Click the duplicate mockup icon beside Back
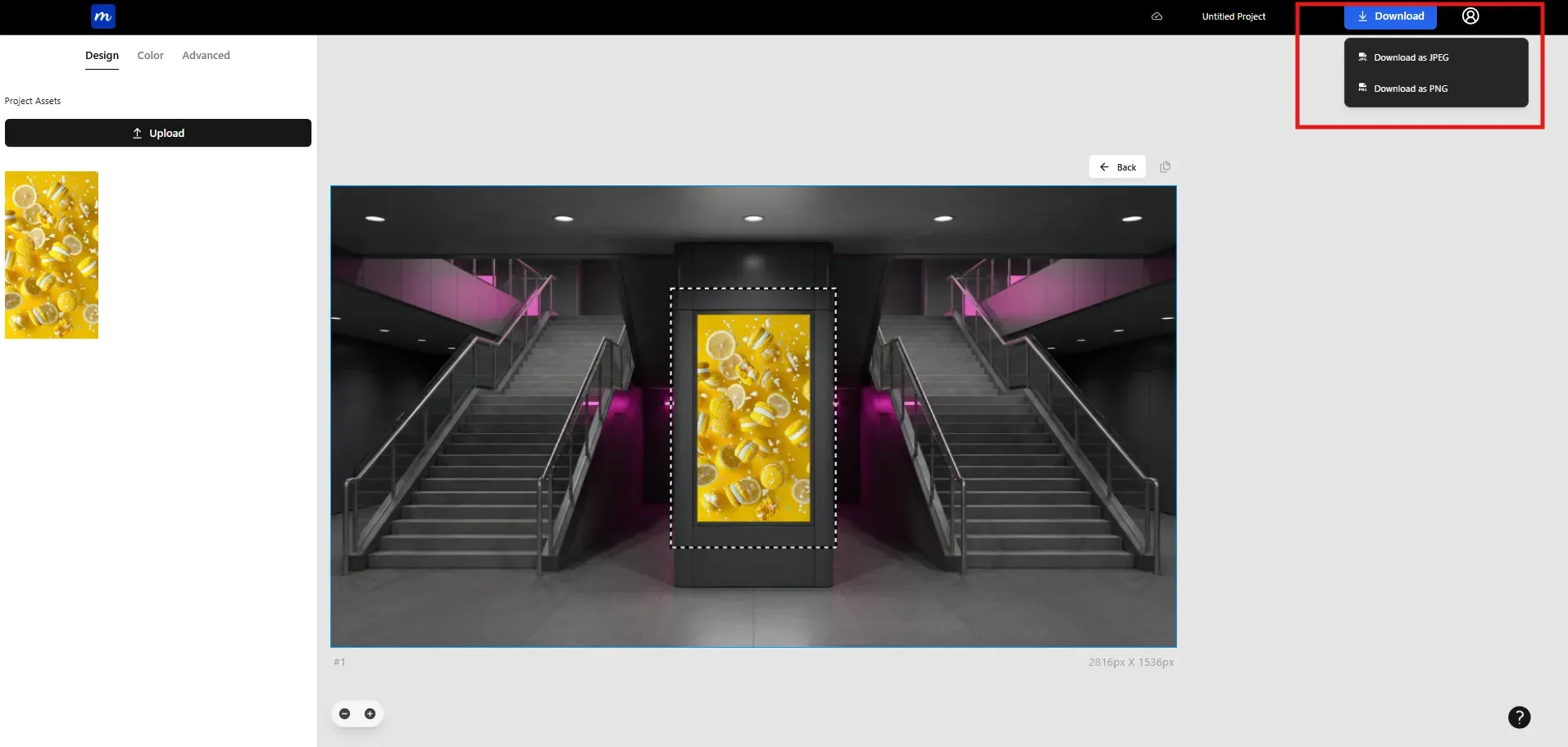 tap(1166, 166)
